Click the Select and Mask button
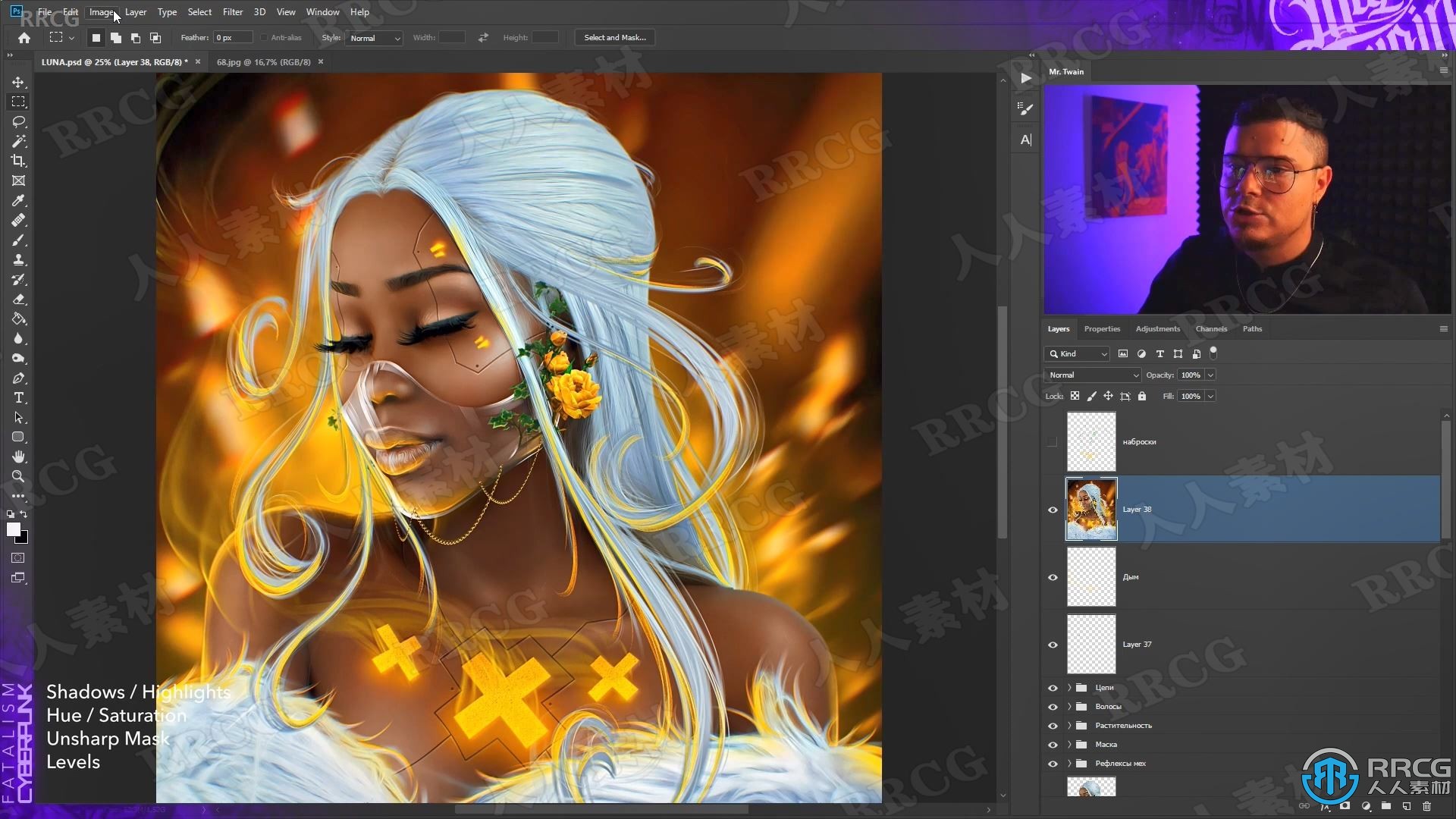 [615, 37]
